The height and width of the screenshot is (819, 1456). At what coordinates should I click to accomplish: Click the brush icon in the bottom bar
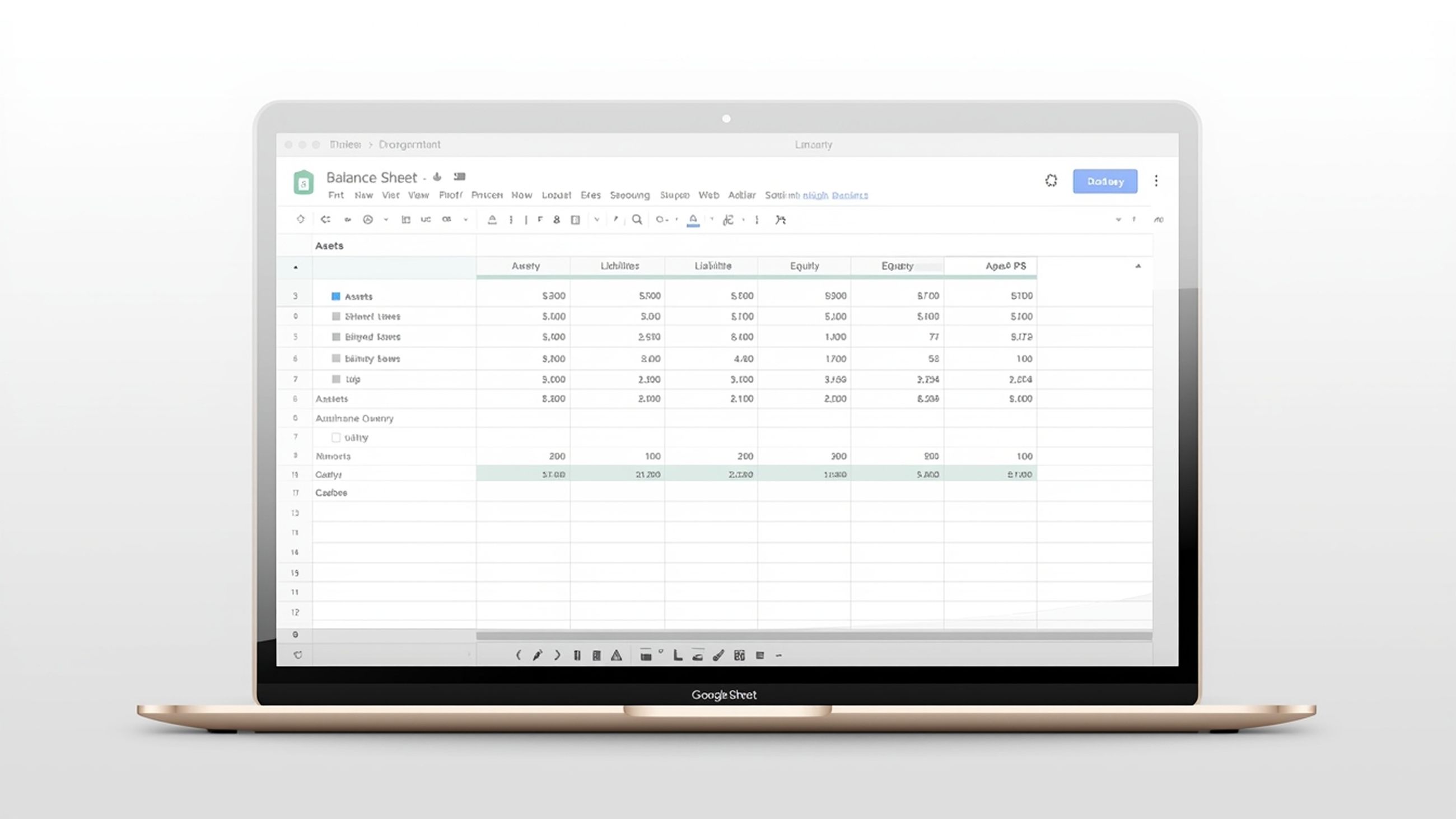(718, 655)
